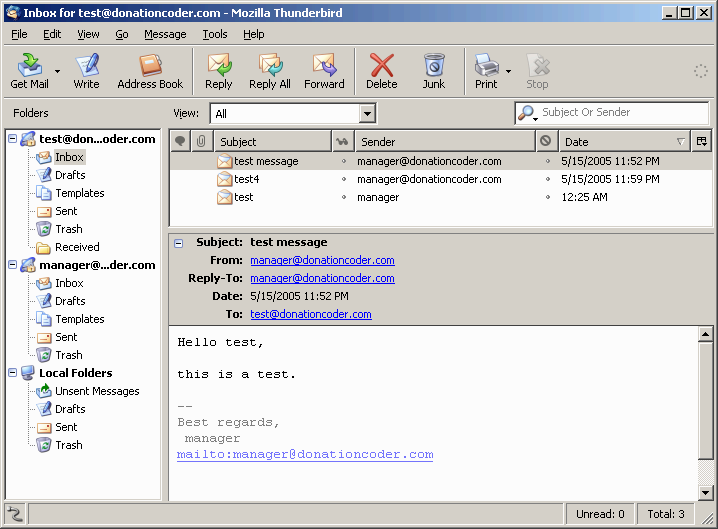Mark message as Junk
718x529 pixels.
click(434, 71)
